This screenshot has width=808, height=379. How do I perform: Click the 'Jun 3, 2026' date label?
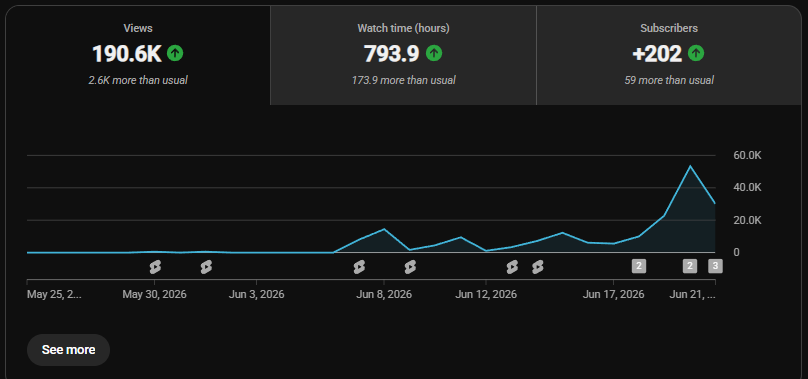(256, 294)
